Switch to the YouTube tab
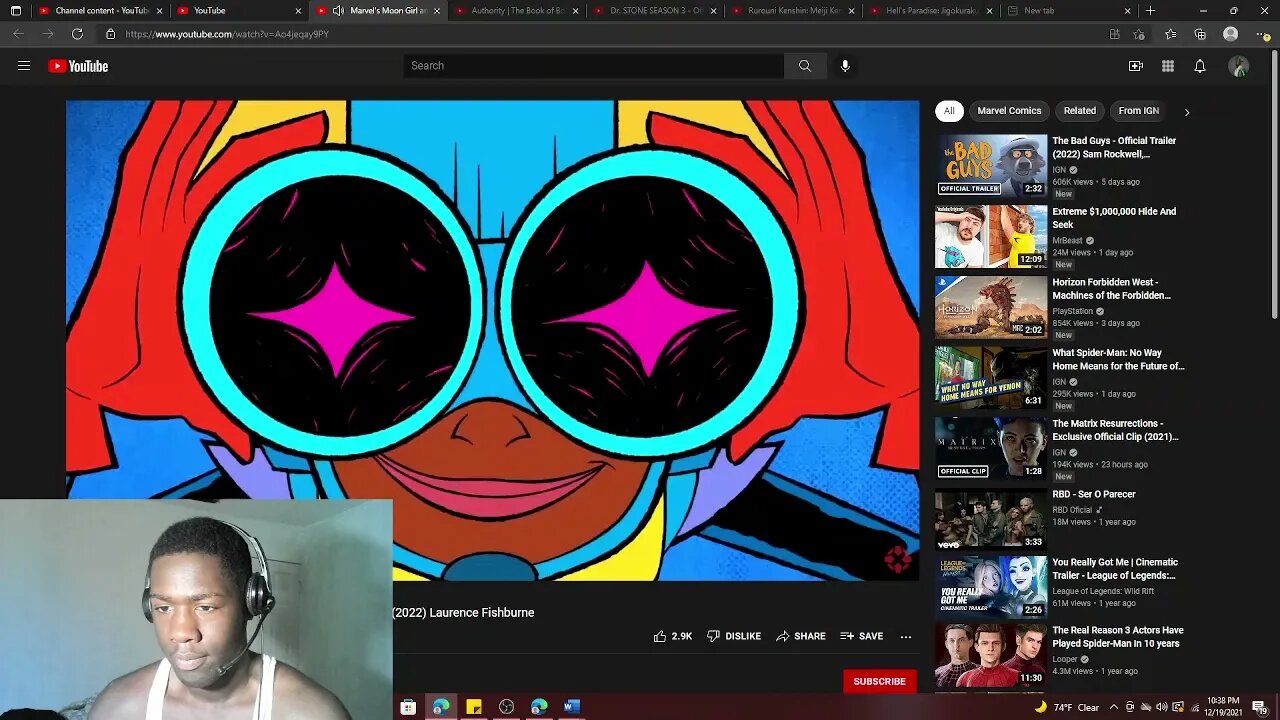 click(x=238, y=11)
